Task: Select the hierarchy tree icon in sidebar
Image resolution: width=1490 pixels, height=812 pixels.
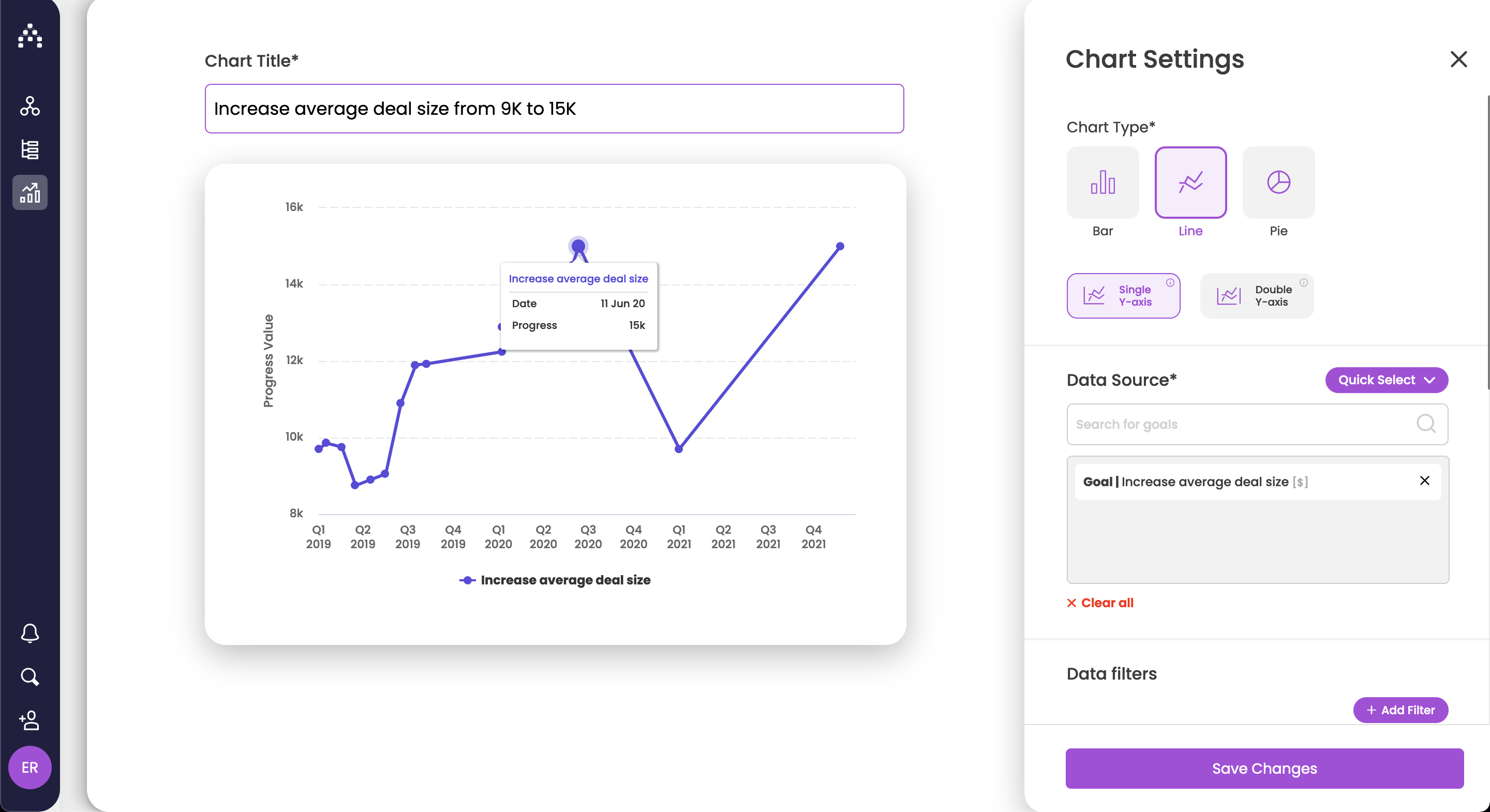Action: (30, 150)
